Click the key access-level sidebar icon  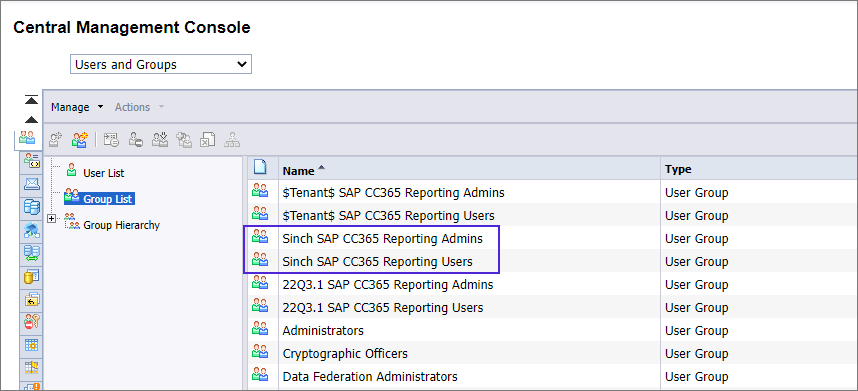32,322
